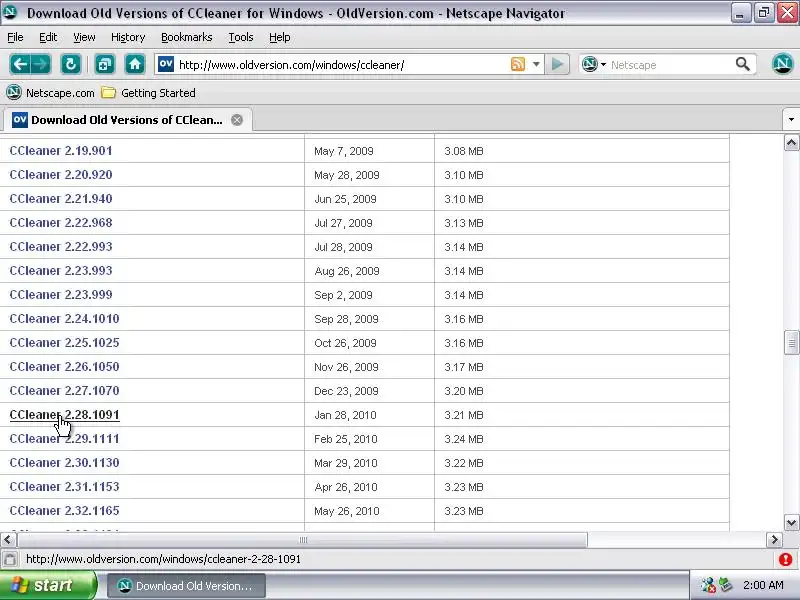This screenshot has height=600, width=800.
Task: Close the Download Old Versions tab
Action: (x=237, y=120)
